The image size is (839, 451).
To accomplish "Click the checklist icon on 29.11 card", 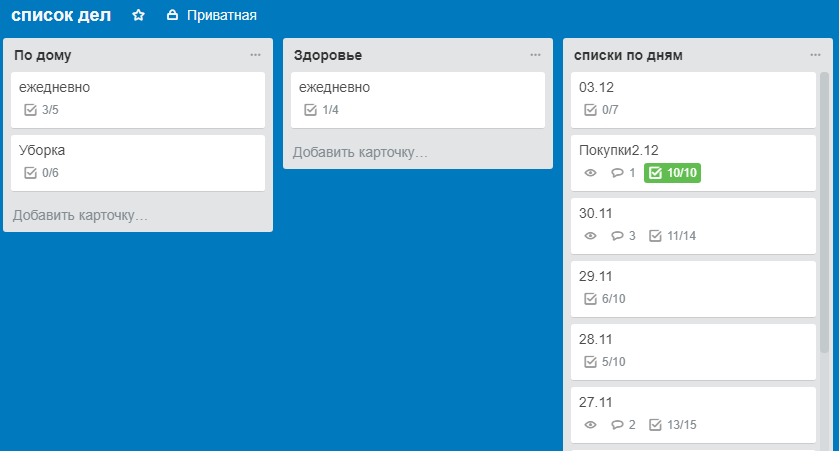I will (590, 299).
